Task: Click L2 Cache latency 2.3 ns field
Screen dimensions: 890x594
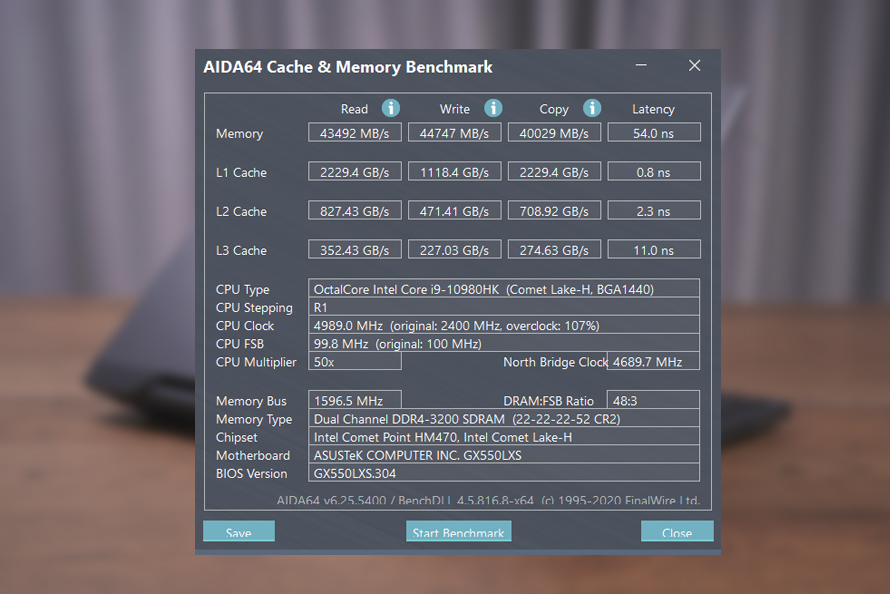Action: [654, 210]
